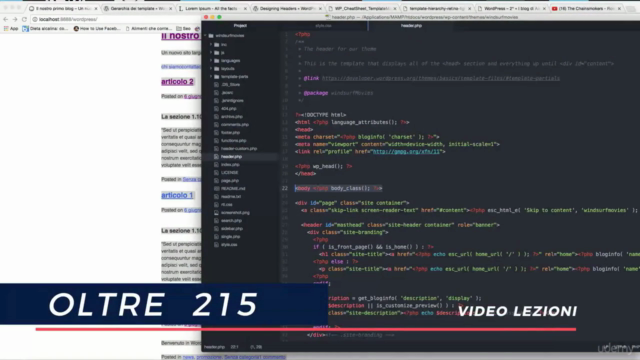Viewport: 640px width, 360px height.
Task: Open archive.php in the project tree
Action: (231, 117)
